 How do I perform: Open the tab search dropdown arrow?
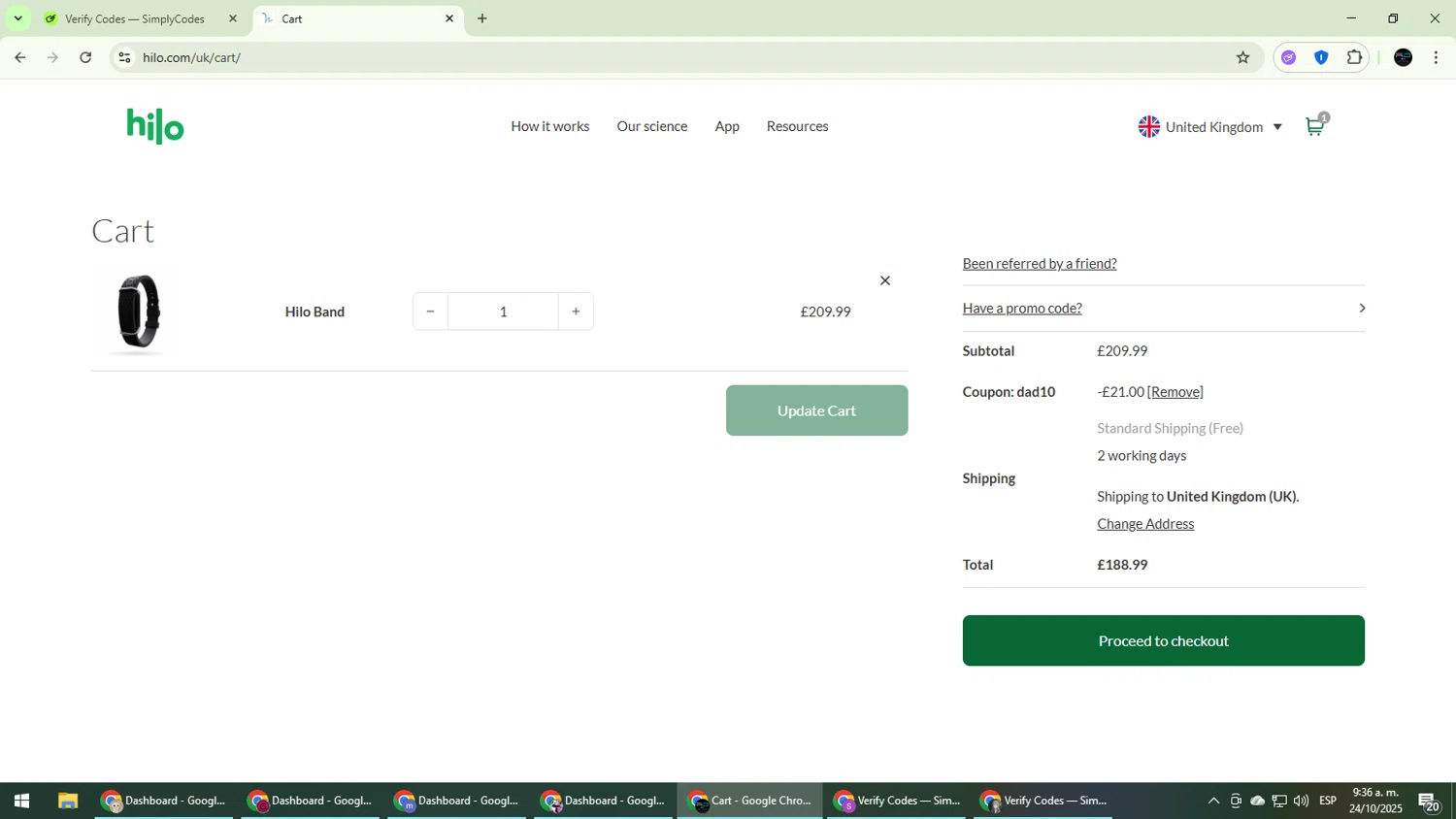click(x=17, y=18)
